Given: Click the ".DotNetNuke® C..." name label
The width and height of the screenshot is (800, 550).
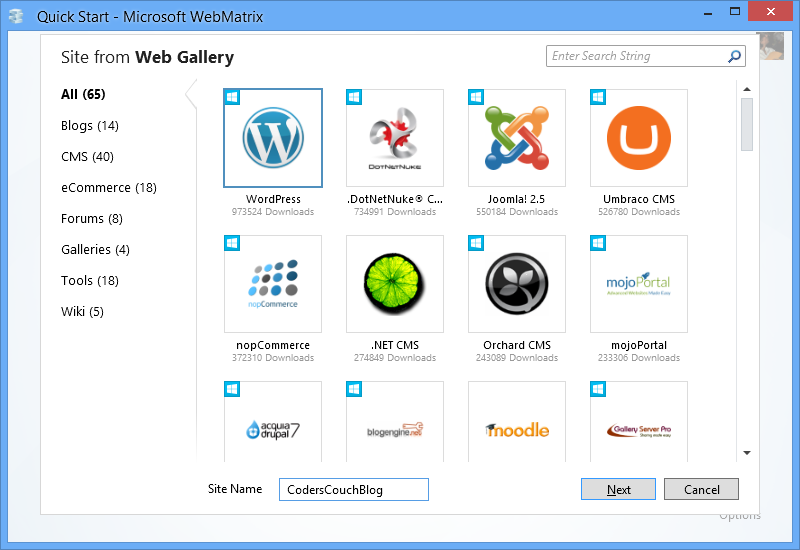Looking at the screenshot, I should pos(395,199).
